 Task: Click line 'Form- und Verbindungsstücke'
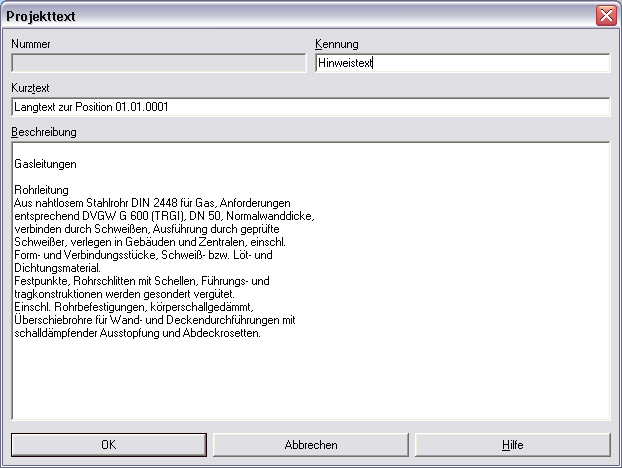[x=143, y=255]
